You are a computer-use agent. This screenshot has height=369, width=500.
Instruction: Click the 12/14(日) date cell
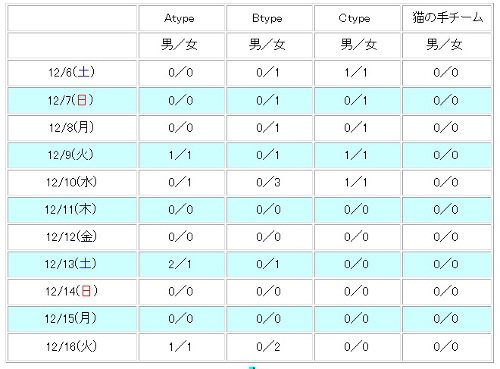point(72,292)
